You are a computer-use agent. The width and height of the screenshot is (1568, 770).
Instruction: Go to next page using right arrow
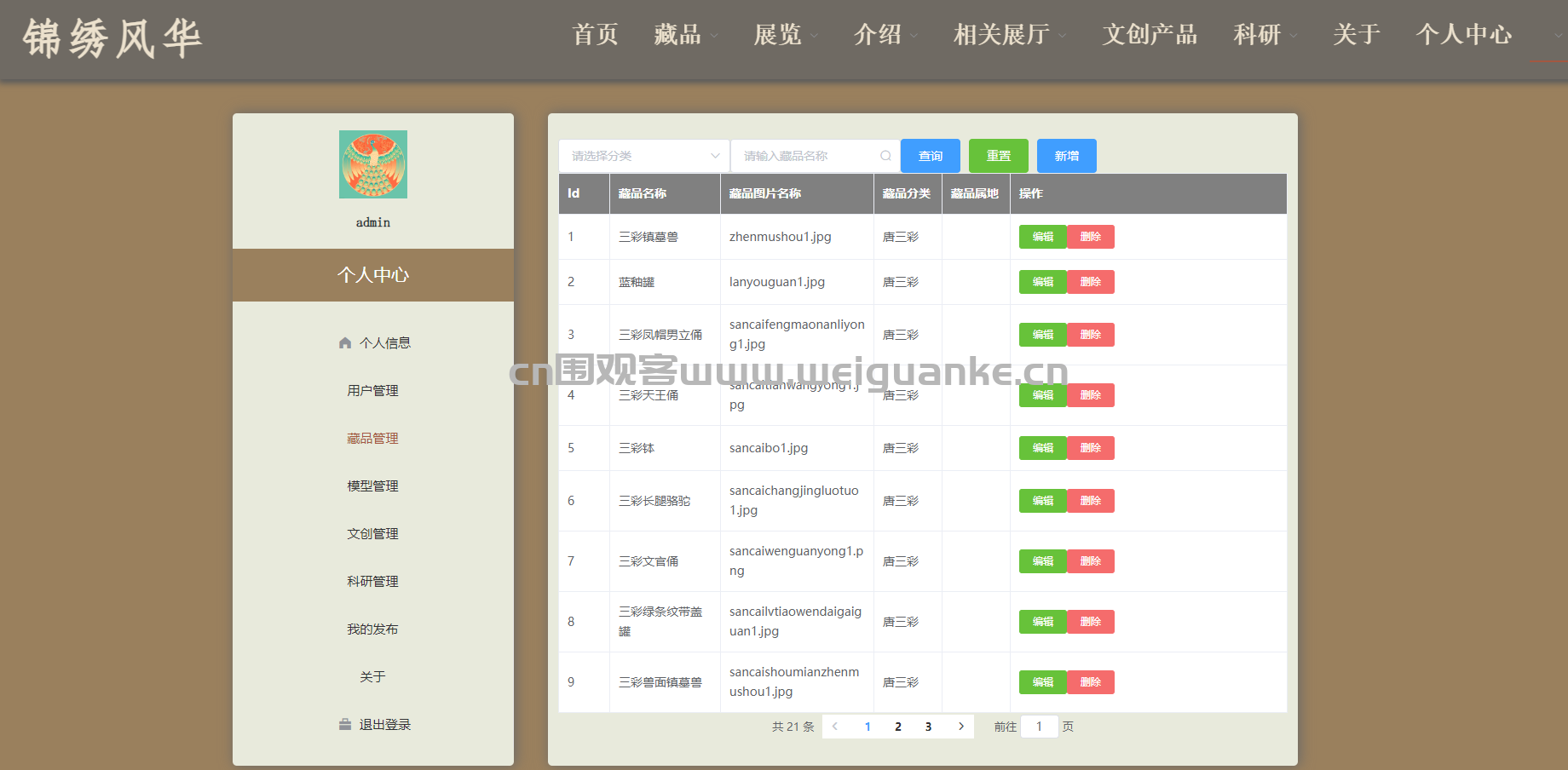tap(960, 727)
